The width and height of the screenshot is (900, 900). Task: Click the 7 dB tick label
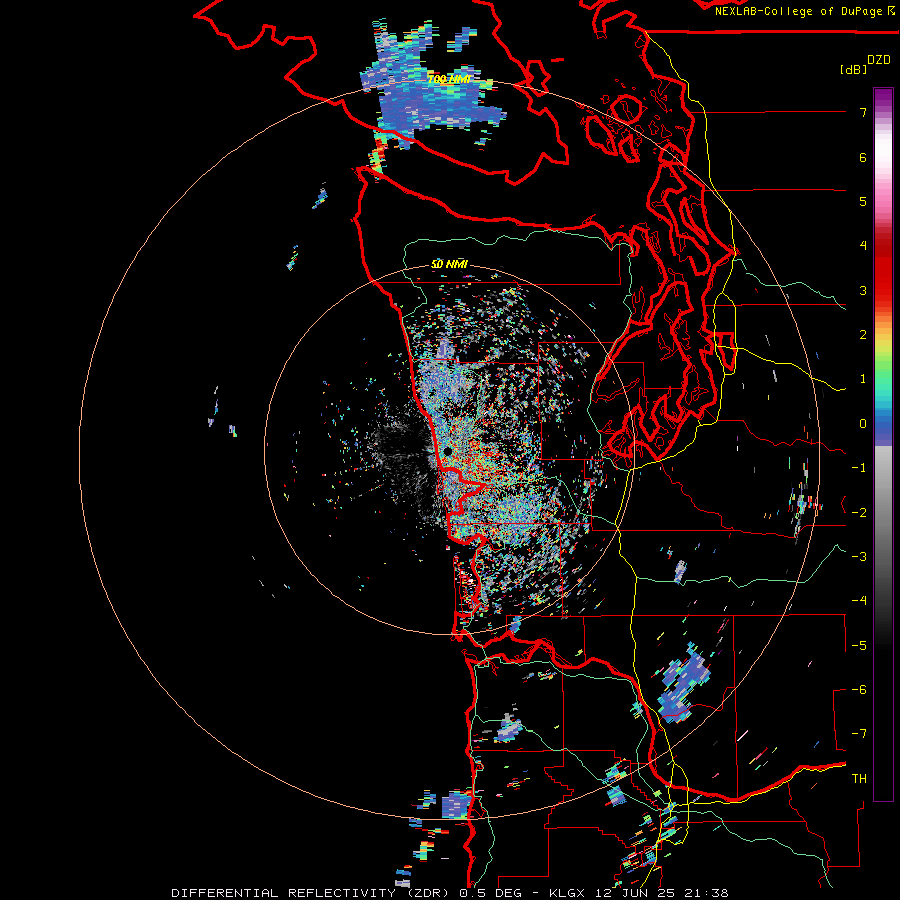pyautogui.click(x=863, y=112)
